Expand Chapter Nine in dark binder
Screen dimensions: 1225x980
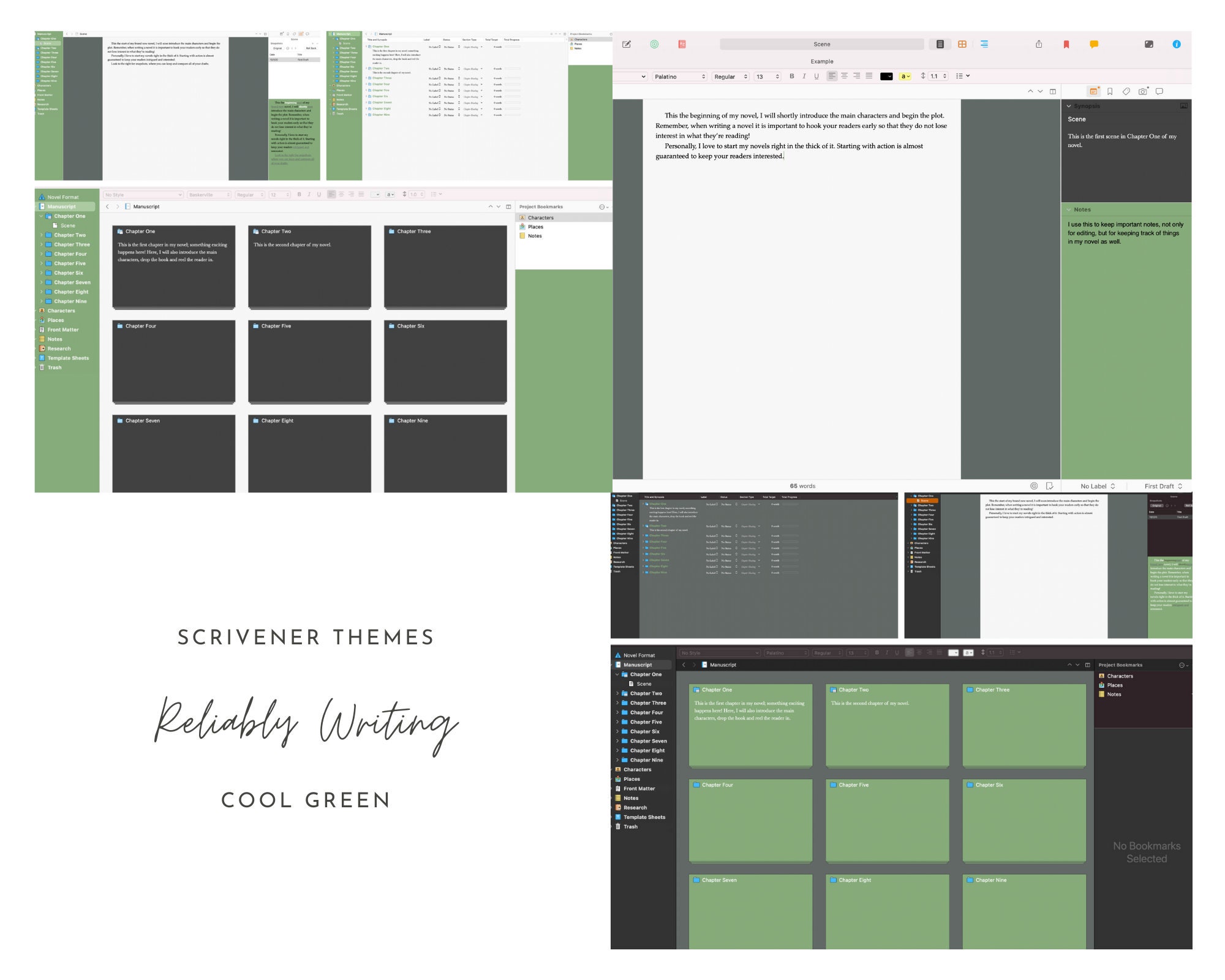[x=617, y=760]
